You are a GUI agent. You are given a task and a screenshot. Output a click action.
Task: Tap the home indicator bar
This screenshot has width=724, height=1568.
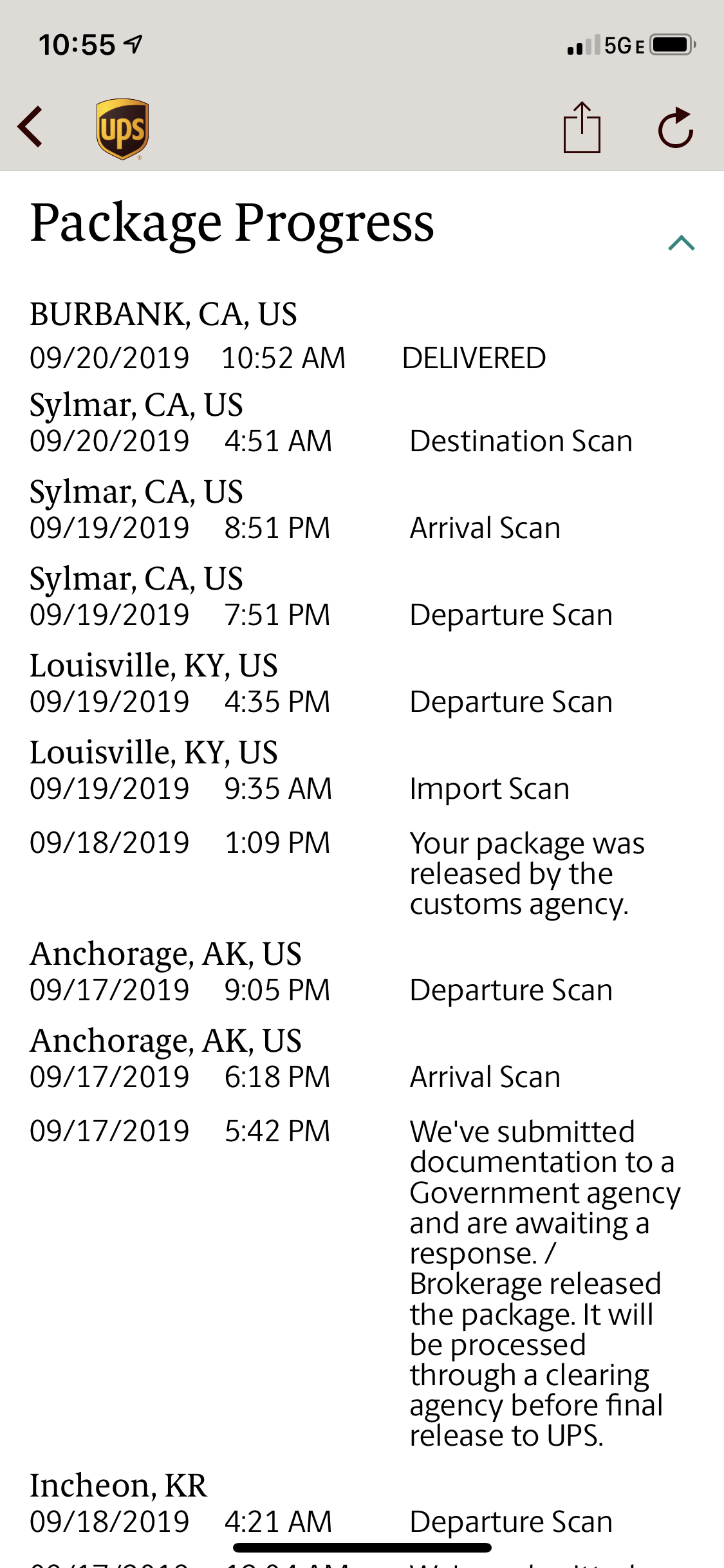362,1547
